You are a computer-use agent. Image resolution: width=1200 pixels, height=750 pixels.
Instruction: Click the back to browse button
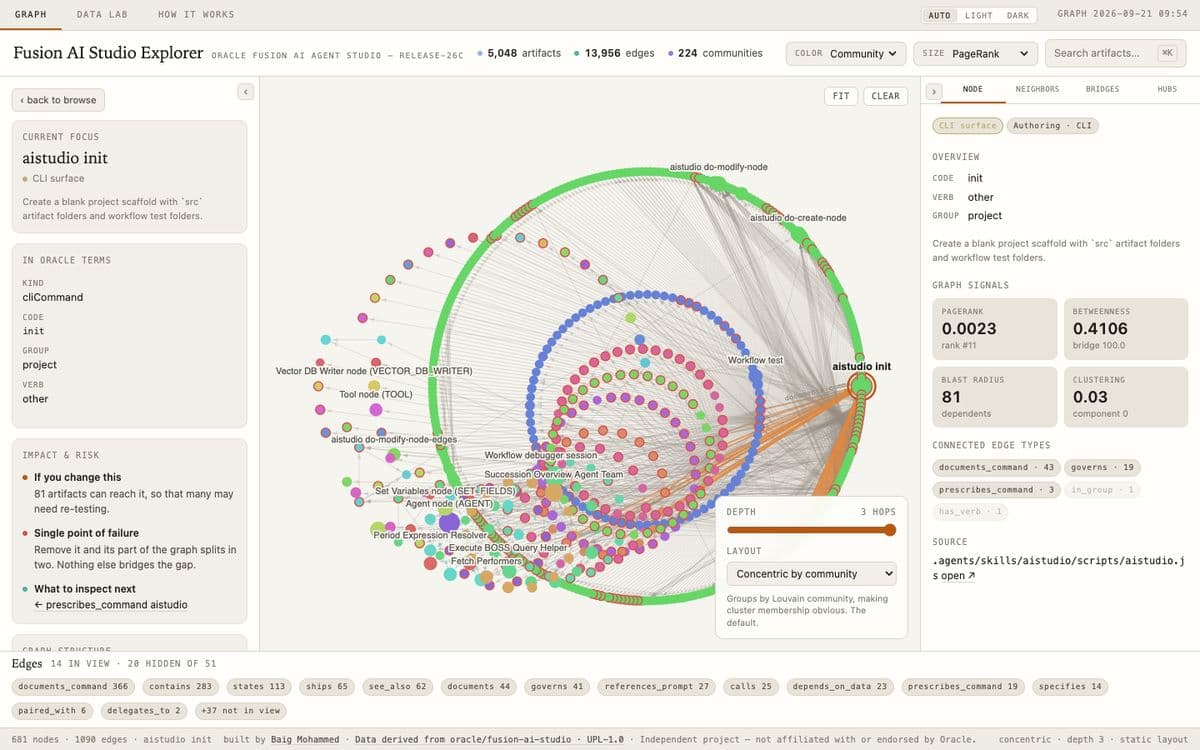tap(58, 100)
